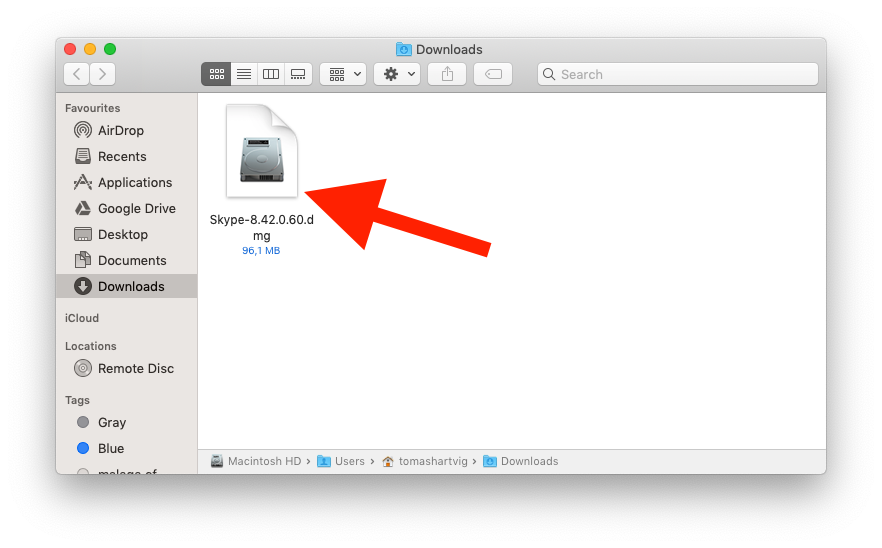Open the group-by arrangement dropdown

[343, 74]
